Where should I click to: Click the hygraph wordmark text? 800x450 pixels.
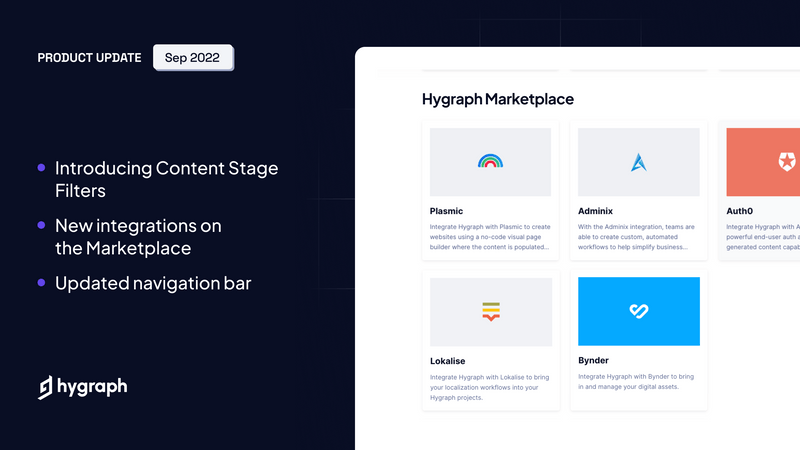(x=92, y=387)
